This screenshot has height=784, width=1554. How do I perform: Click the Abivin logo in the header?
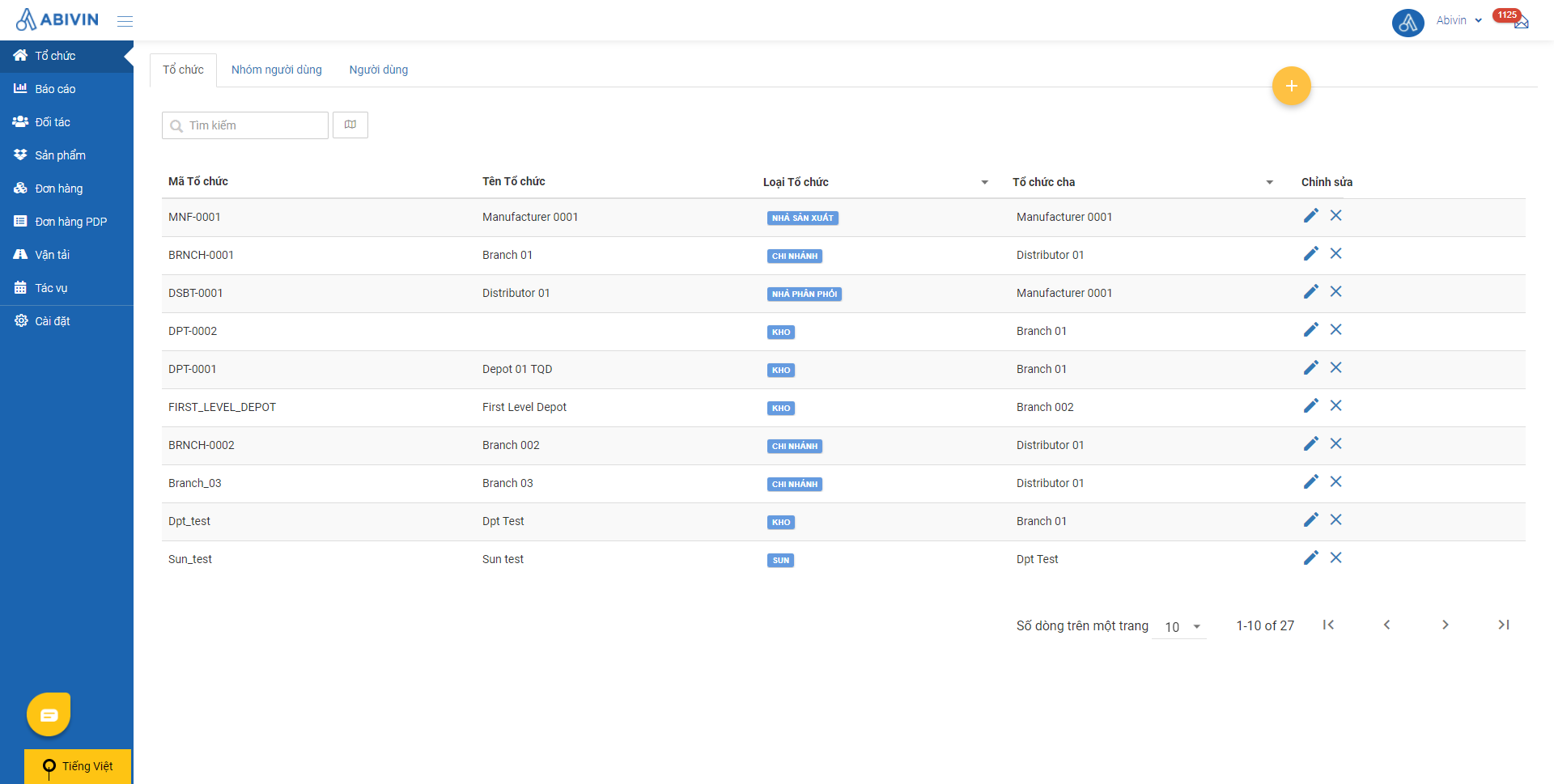coord(57,19)
